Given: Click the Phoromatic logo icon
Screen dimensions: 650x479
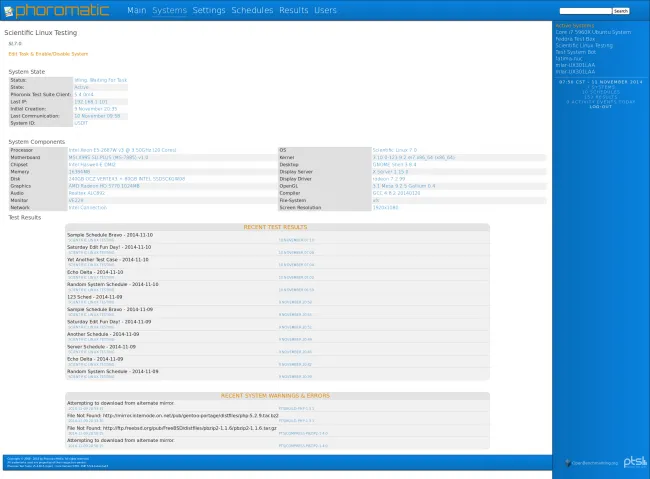Looking at the screenshot, I should (9, 12).
